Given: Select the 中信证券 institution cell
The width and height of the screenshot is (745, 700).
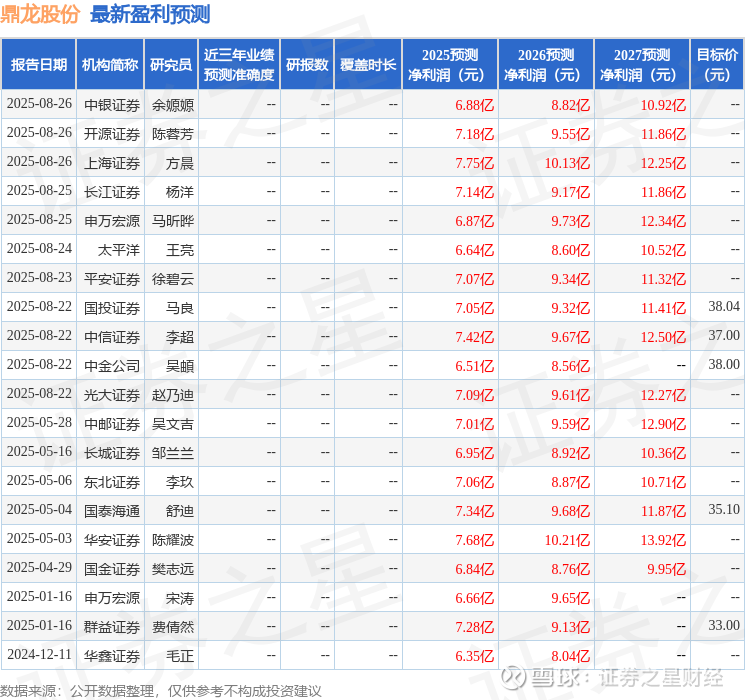Looking at the screenshot, I should pos(112,337).
